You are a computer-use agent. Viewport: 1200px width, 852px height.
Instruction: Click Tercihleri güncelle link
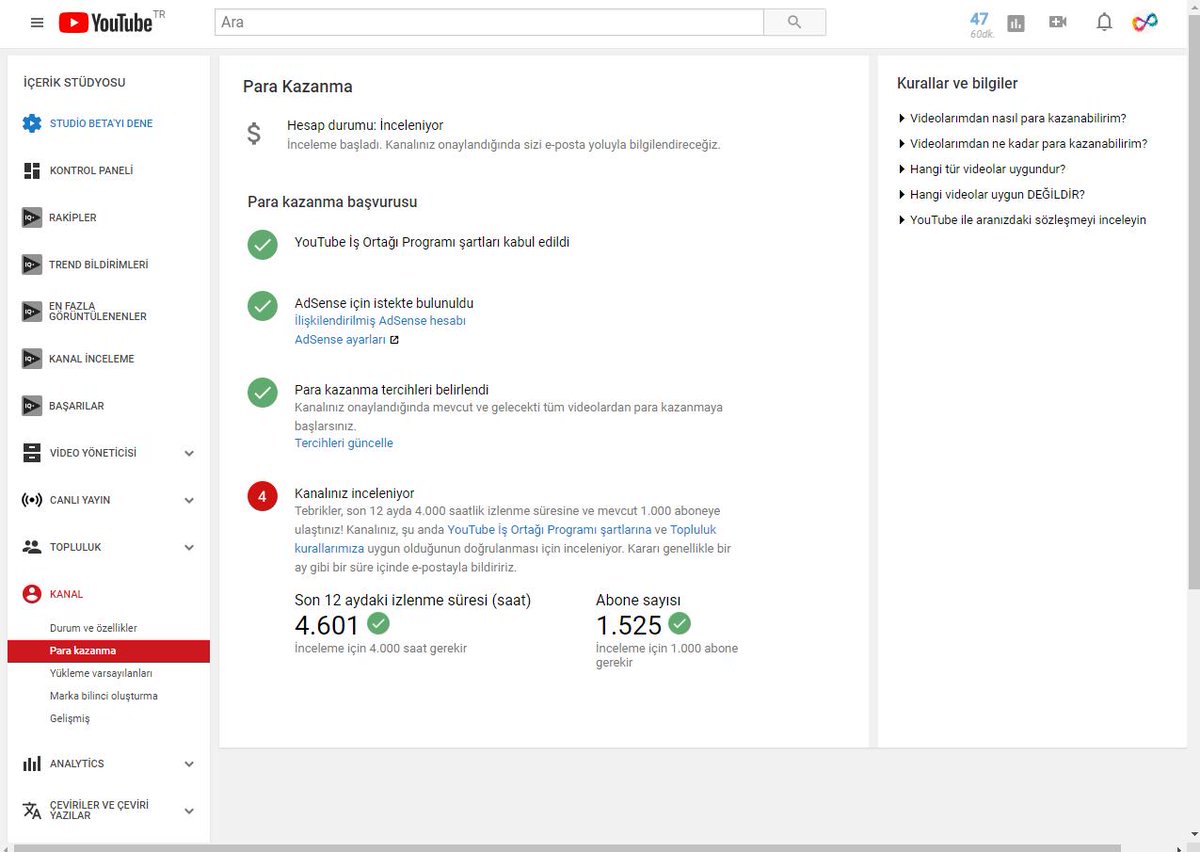[344, 443]
